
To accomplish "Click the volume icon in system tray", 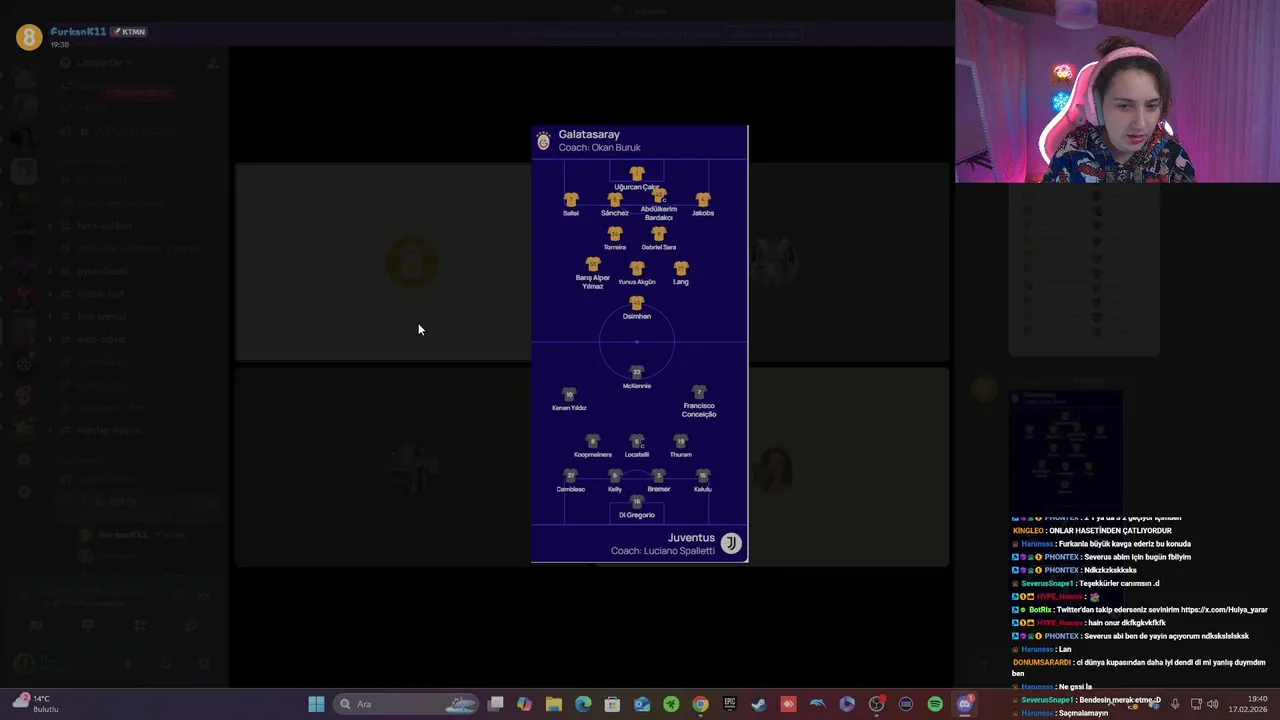I will (1213, 704).
